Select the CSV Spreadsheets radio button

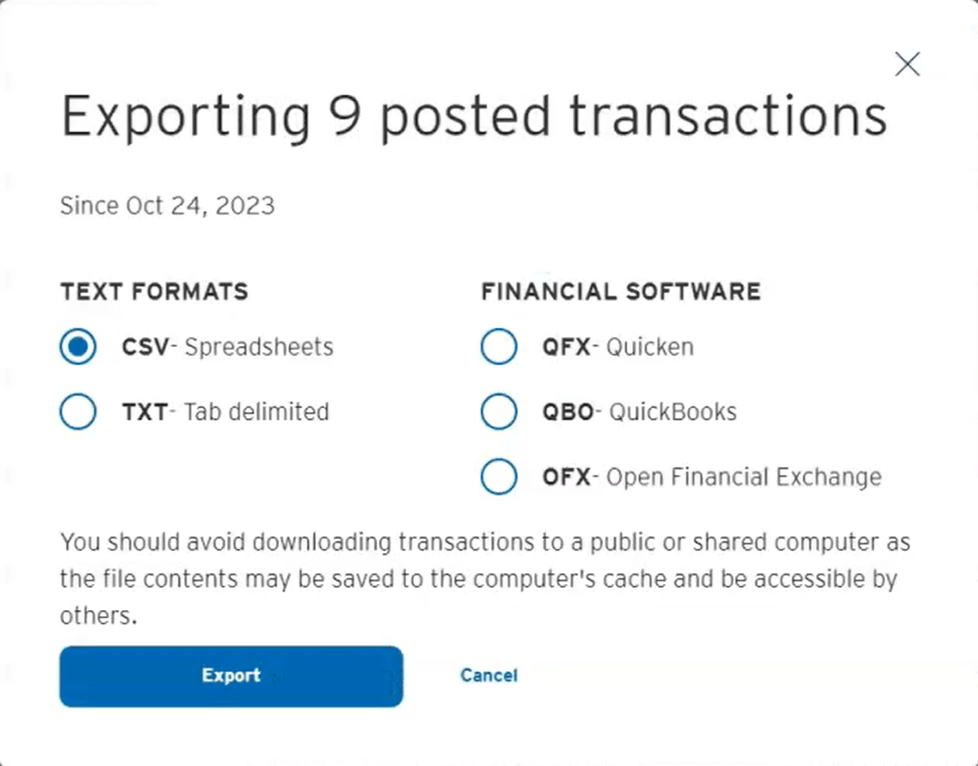(x=77, y=346)
